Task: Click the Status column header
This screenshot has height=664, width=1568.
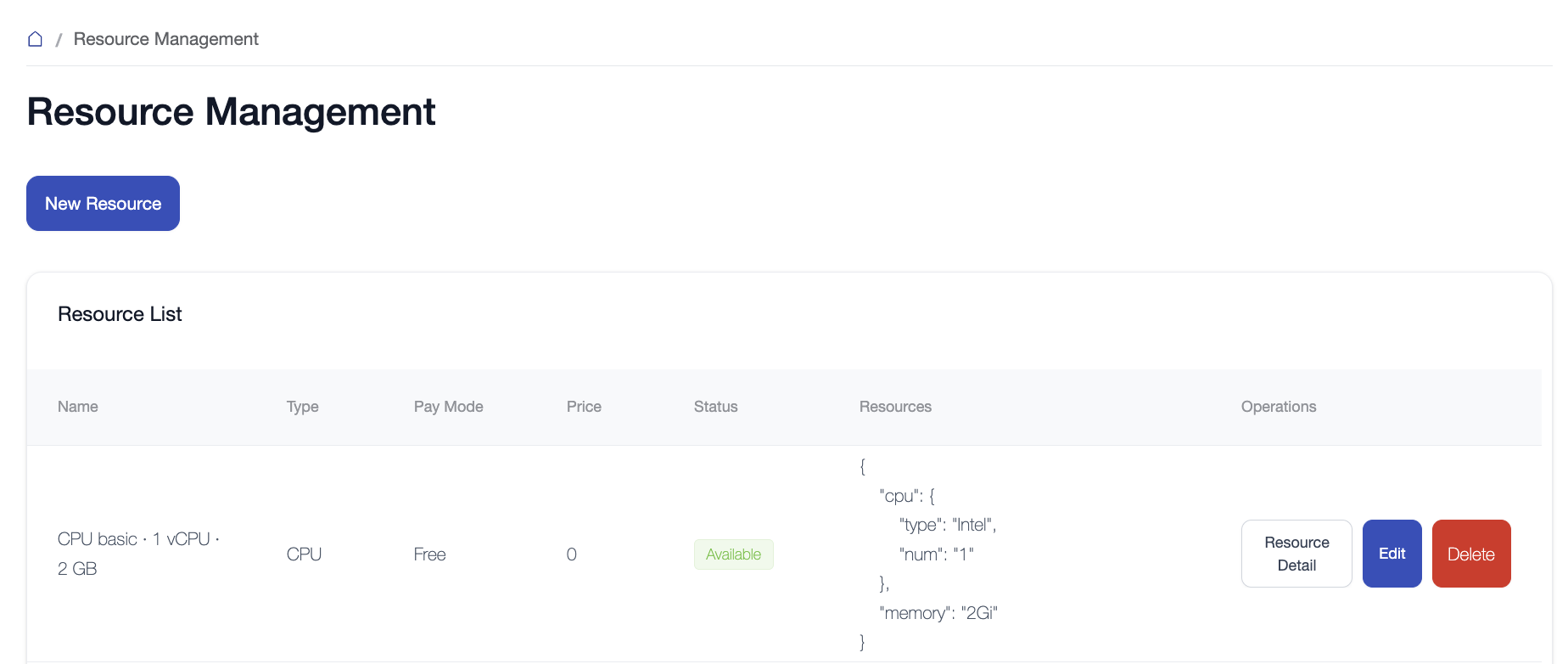Action: [715, 407]
